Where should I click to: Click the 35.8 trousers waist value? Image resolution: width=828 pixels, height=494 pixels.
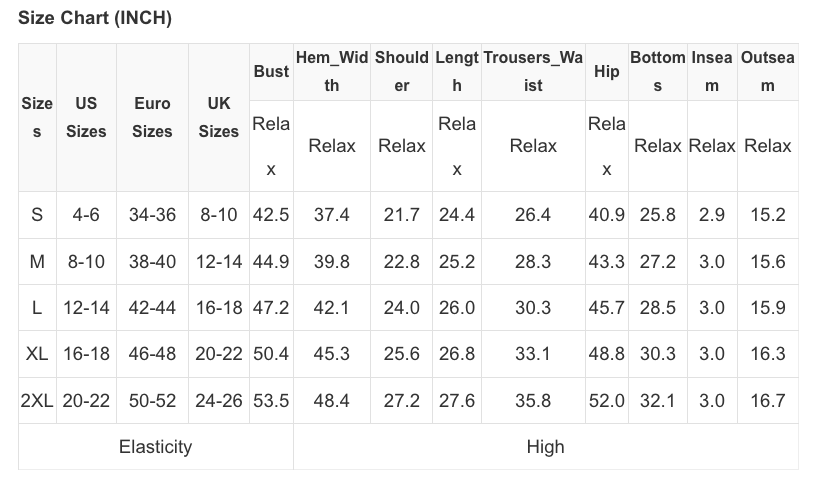point(533,400)
